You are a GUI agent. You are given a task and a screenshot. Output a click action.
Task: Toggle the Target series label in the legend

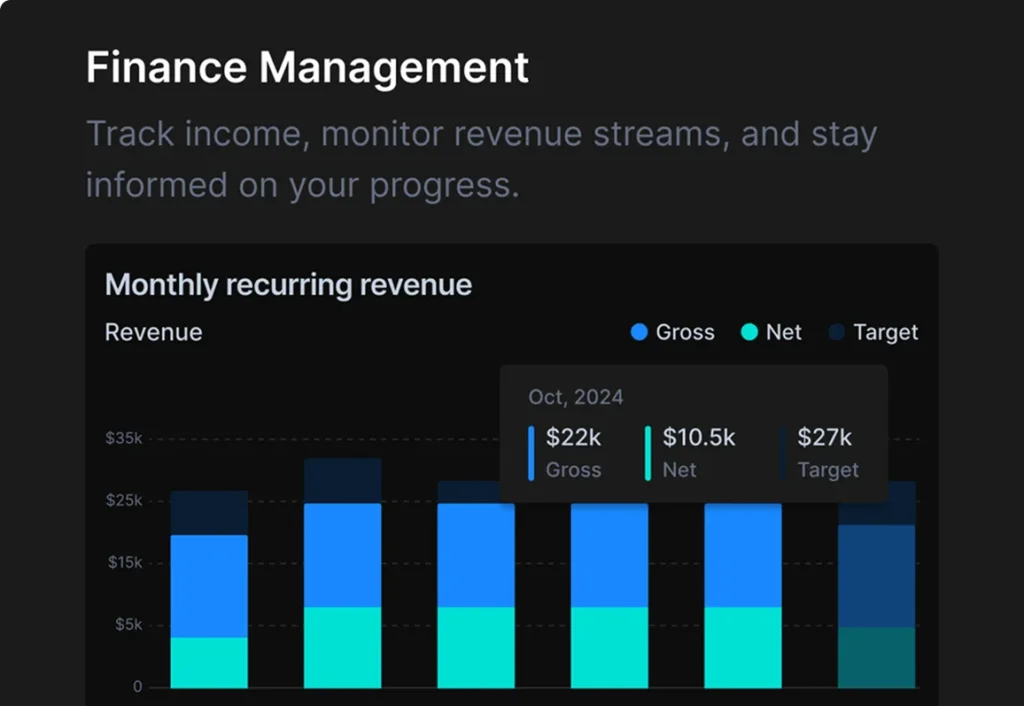[885, 333]
